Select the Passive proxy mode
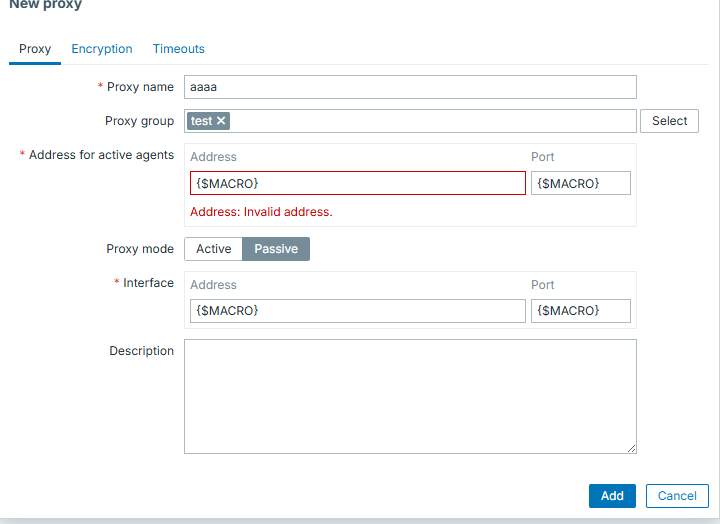Screen dimensions: 720x524 [x=276, y=249]
